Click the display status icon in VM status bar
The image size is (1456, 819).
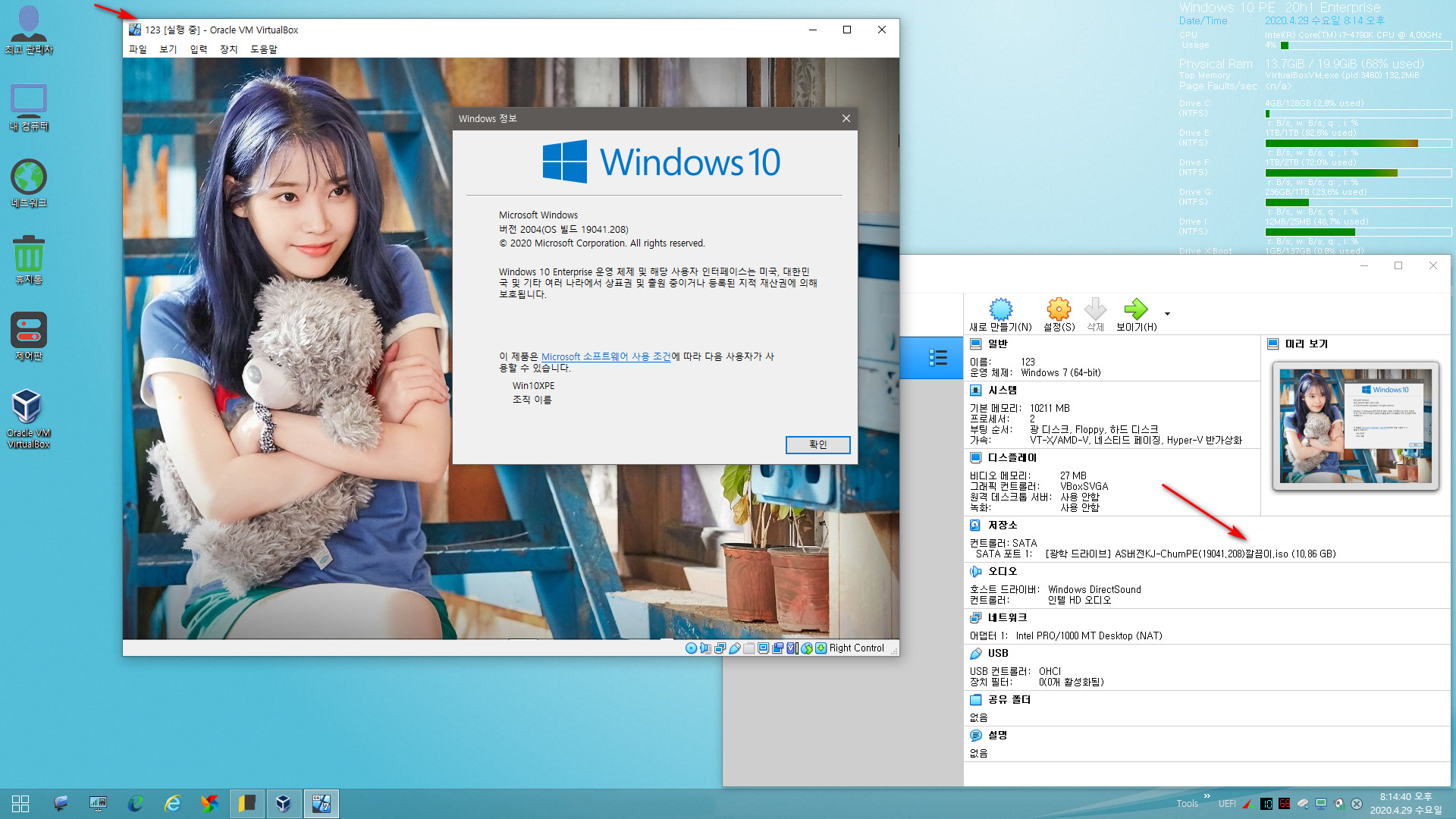pyautogui.click(x=763, y=648)
